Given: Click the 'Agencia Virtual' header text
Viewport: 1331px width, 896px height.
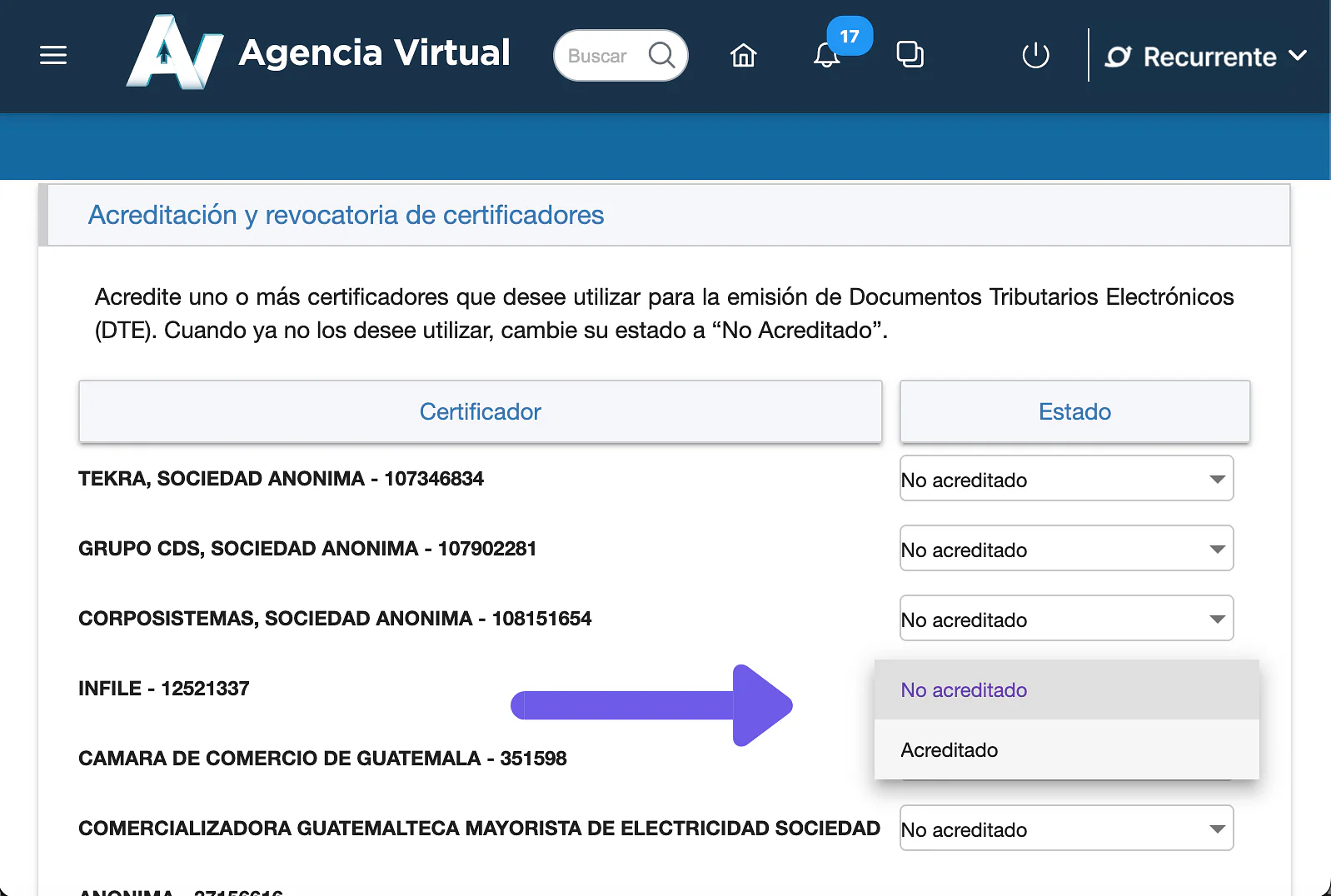Looking at the screenshot, I should [x=374, y=52].
